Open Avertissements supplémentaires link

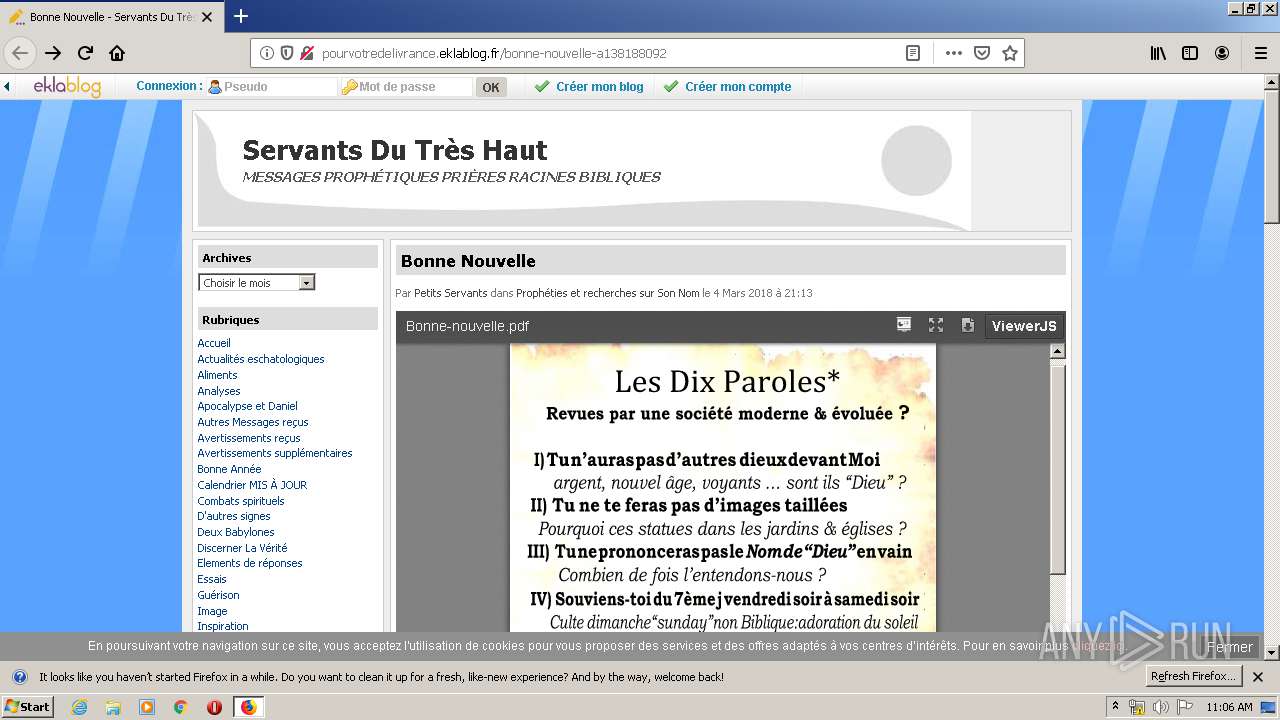(x=275, y=453)
